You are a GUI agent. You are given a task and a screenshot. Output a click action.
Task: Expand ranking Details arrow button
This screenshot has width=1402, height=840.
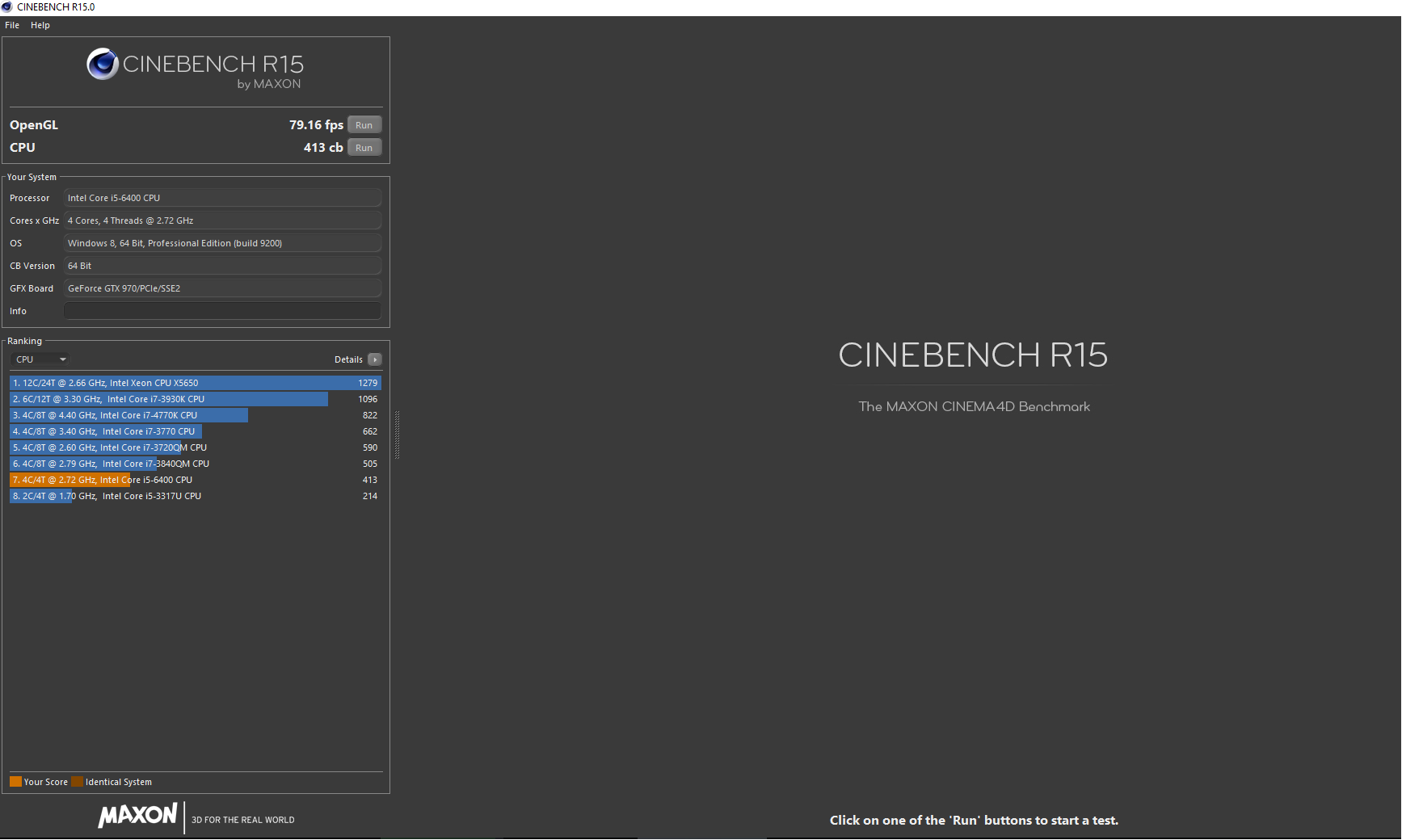(375, 359)
